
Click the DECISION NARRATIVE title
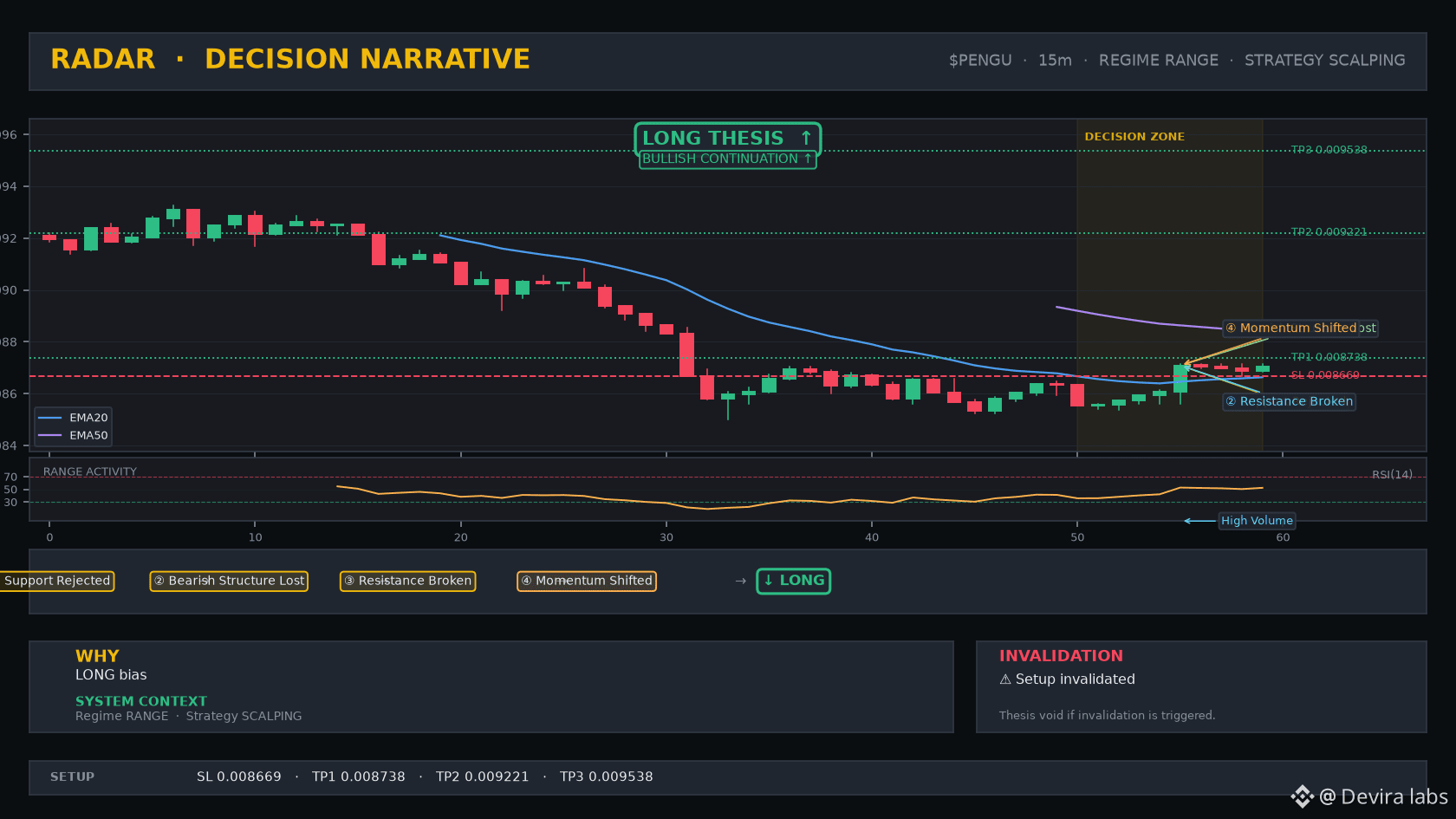click(367, 59)
